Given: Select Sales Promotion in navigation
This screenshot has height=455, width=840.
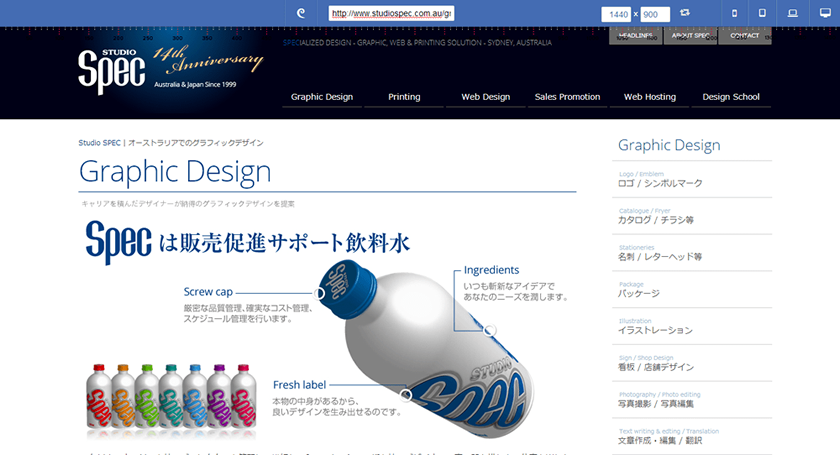Looking at the screenshot, I should (567, 97).
